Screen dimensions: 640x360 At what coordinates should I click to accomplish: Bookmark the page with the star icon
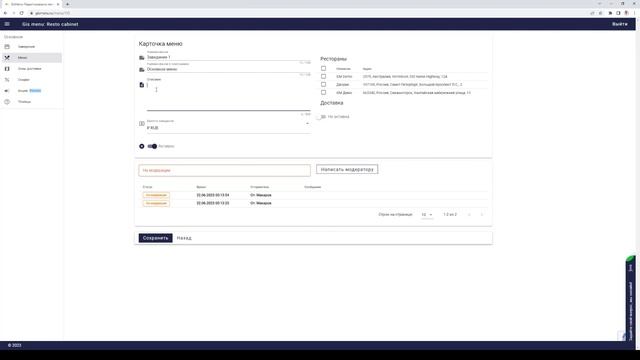pyautogui.click(x=600, y=13)
